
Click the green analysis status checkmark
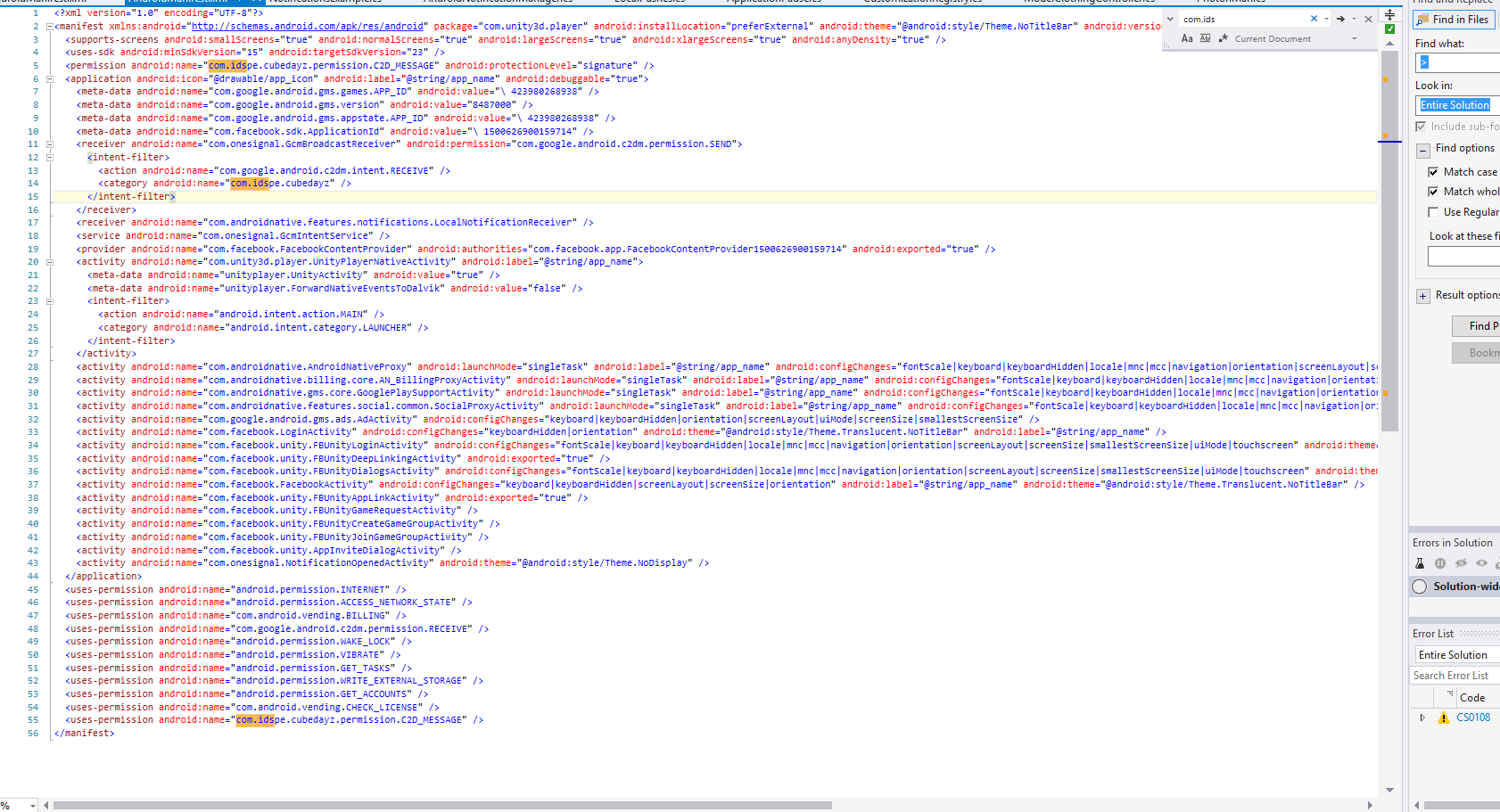tap(1389, 29)
